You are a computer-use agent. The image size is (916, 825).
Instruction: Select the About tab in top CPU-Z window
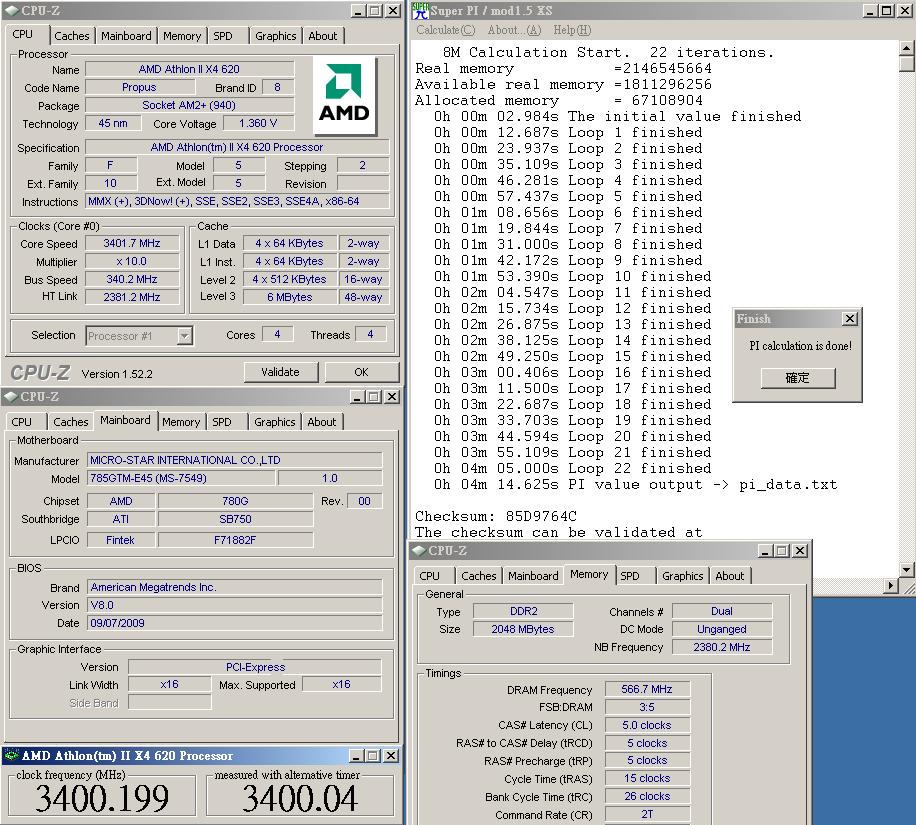(322, 36)
